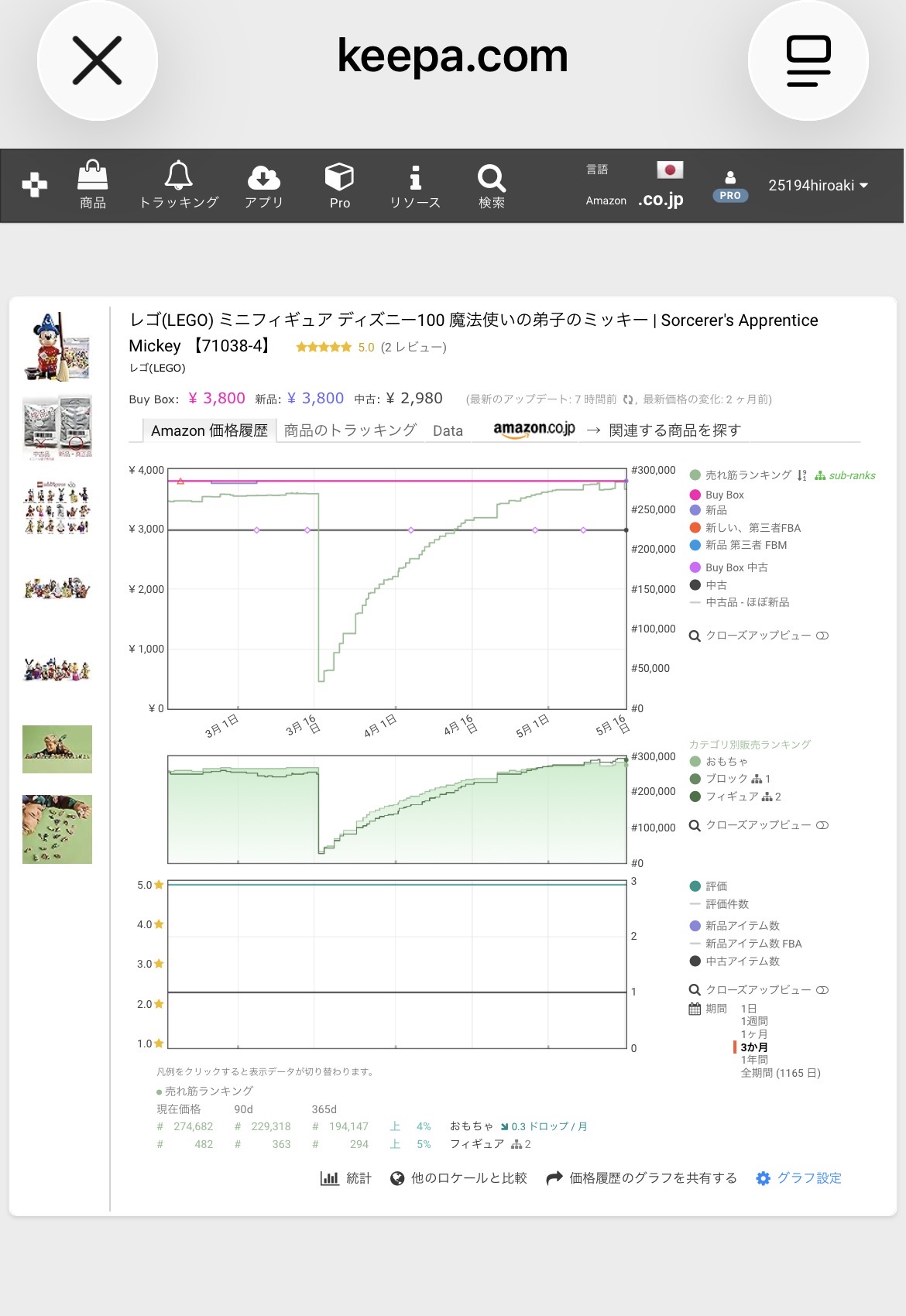Click the five-star rating 5.0
Screen dimensions: 906x1316
click(335, 348)
